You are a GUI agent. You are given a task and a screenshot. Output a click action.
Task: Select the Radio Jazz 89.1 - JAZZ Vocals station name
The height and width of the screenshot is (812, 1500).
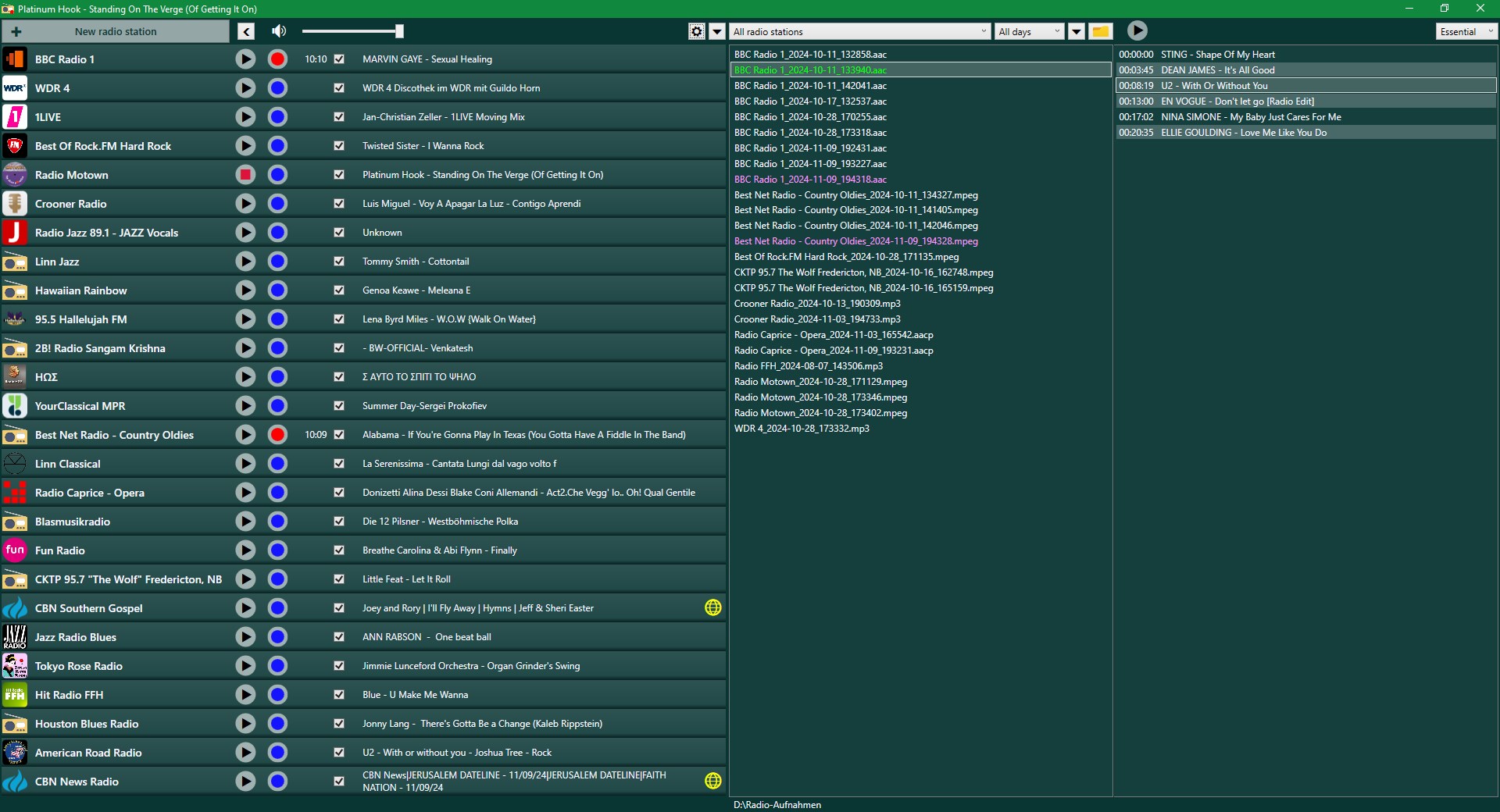point(106,233)
